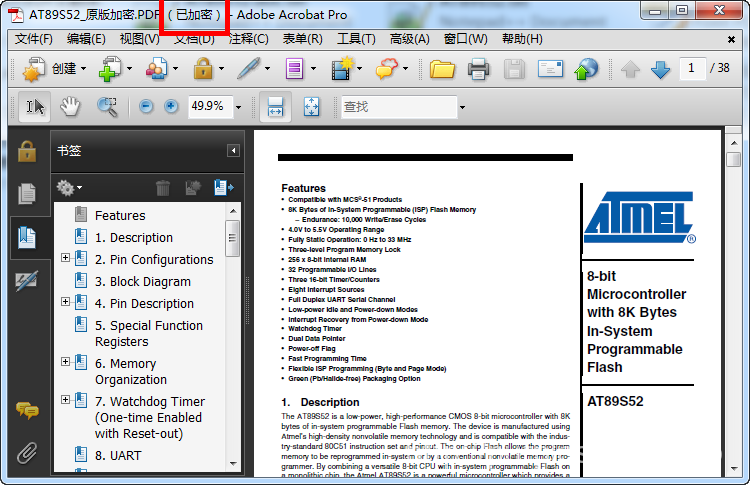Go to next page arrow
Viewport: 750px width, 485px height.
pyautogui.click(x=660, y=69)
